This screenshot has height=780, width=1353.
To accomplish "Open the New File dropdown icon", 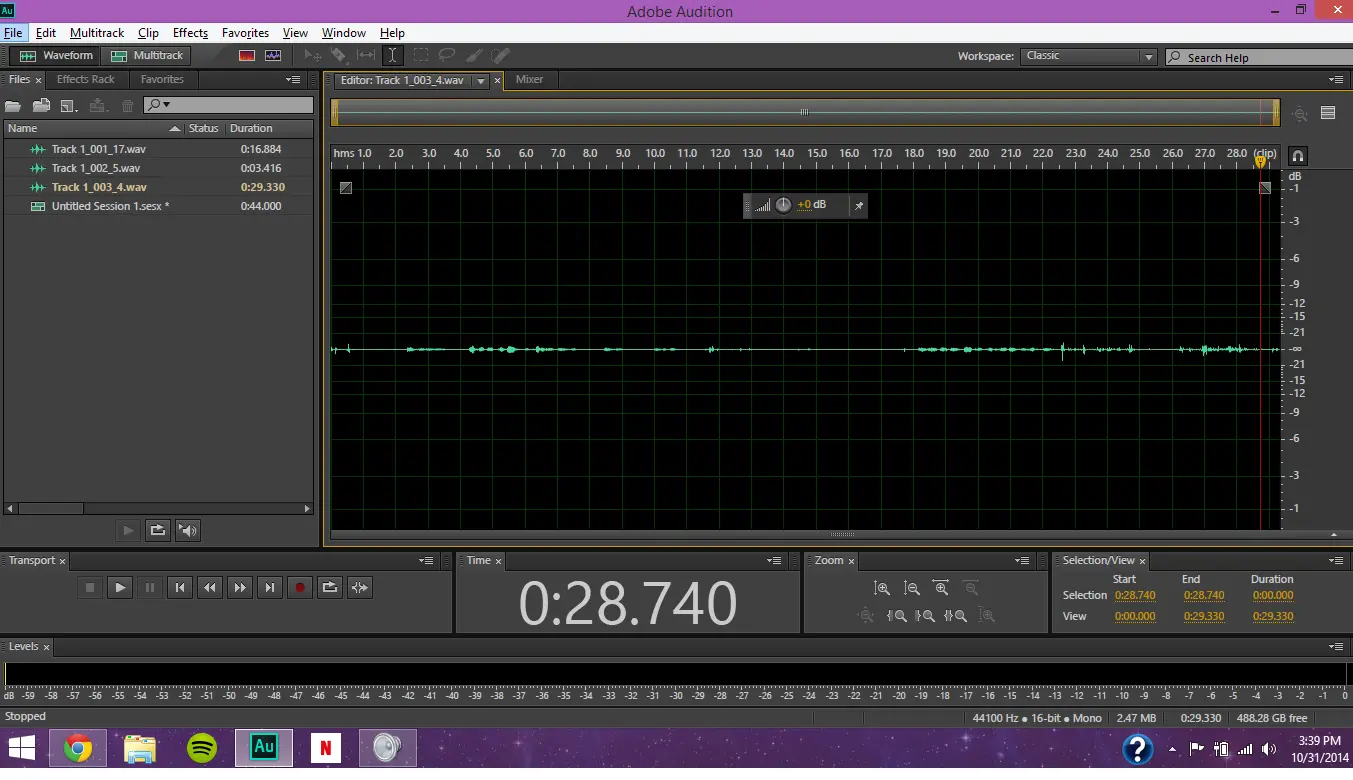I will coord(69,105).
